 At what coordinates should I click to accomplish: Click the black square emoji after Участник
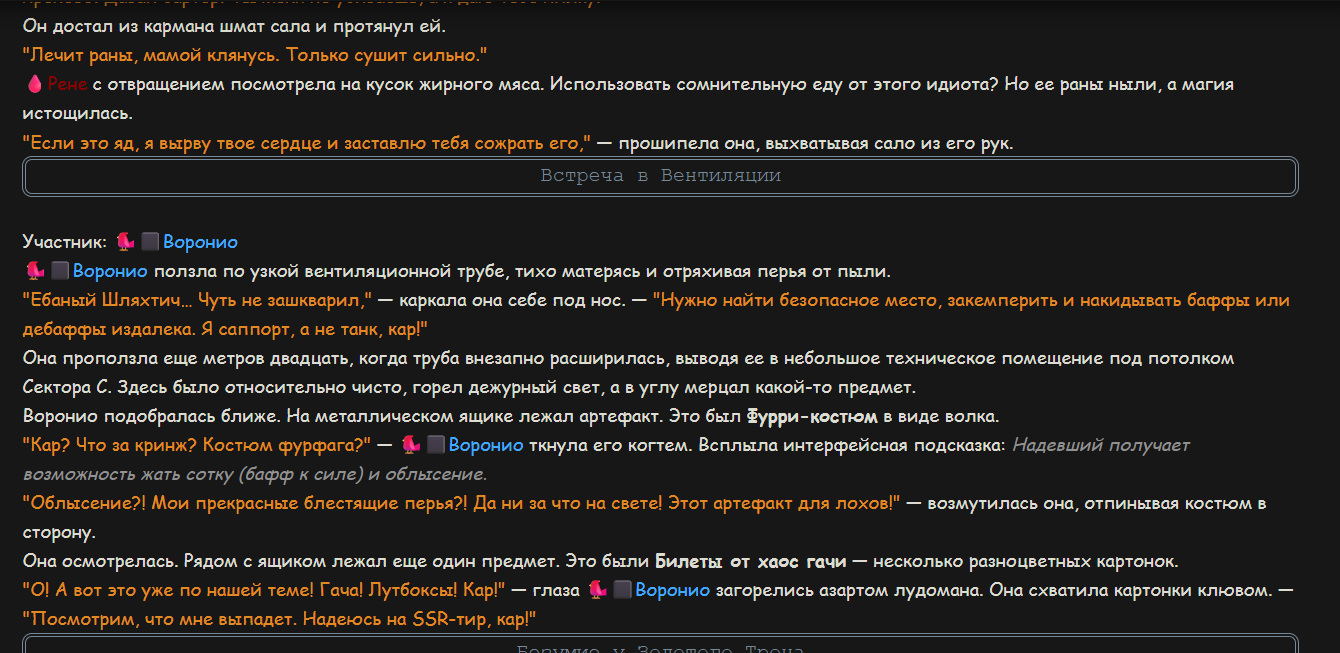[150, 242]
